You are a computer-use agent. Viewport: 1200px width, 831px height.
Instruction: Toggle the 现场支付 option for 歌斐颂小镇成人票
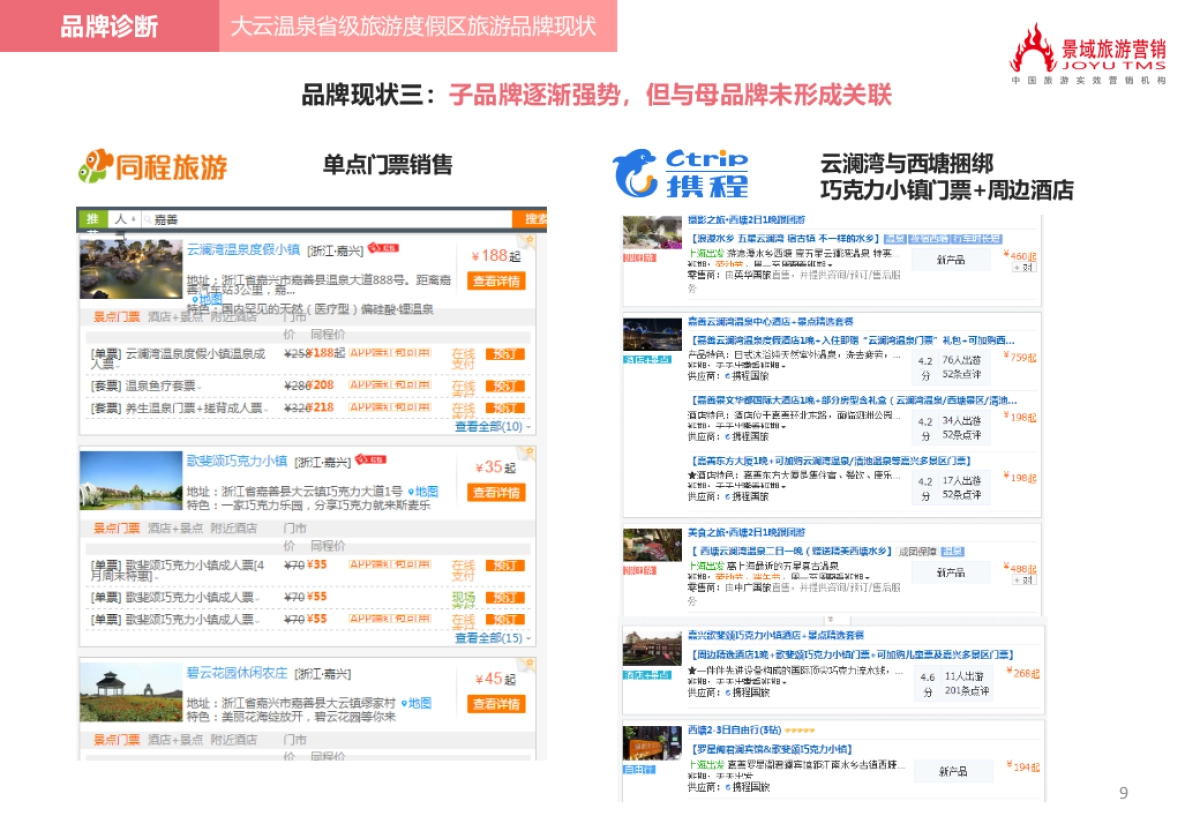(x=462, y=598)
